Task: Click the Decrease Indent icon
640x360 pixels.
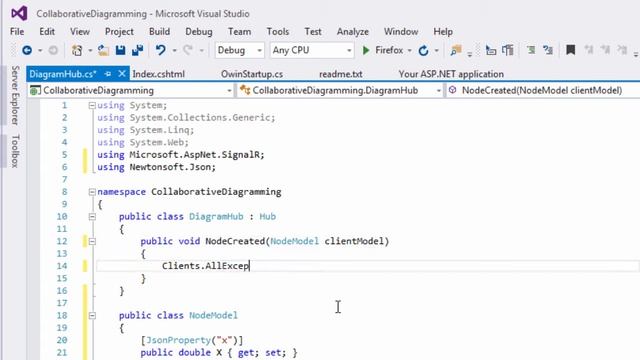Action: [x=491, y=51]
